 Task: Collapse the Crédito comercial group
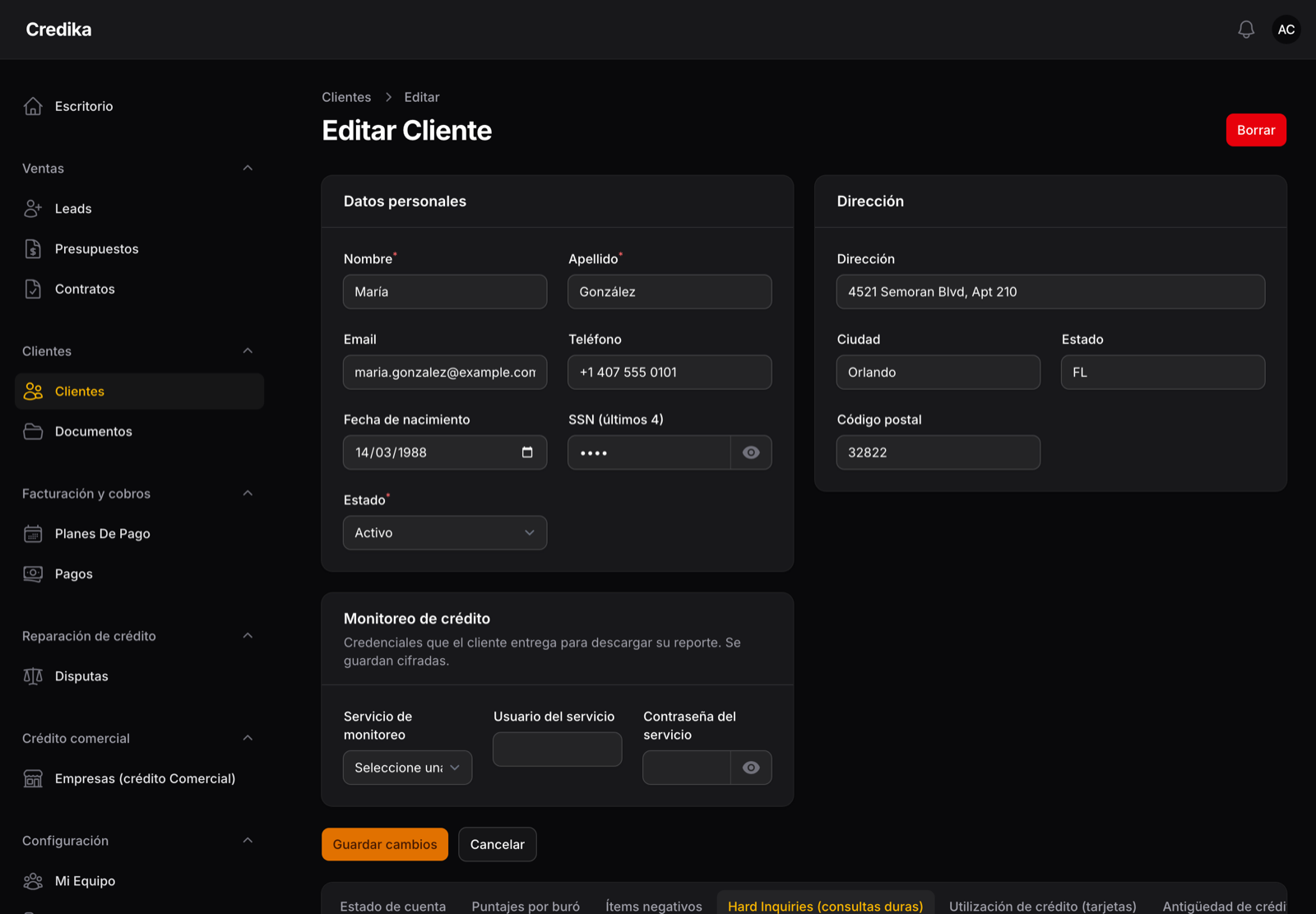[x=248, y=738]
